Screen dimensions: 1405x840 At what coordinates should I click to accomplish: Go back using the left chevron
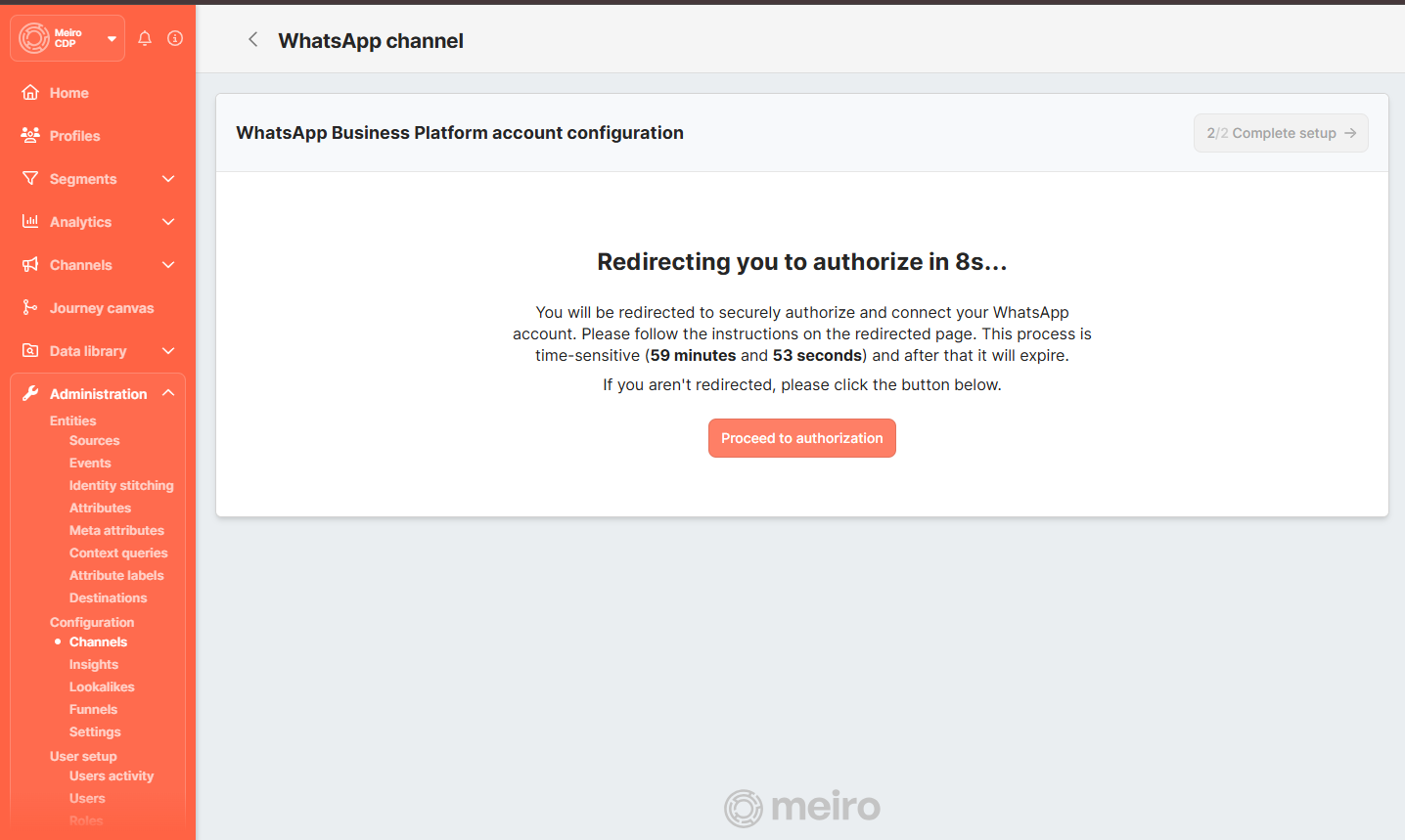[x=252, y=39]
